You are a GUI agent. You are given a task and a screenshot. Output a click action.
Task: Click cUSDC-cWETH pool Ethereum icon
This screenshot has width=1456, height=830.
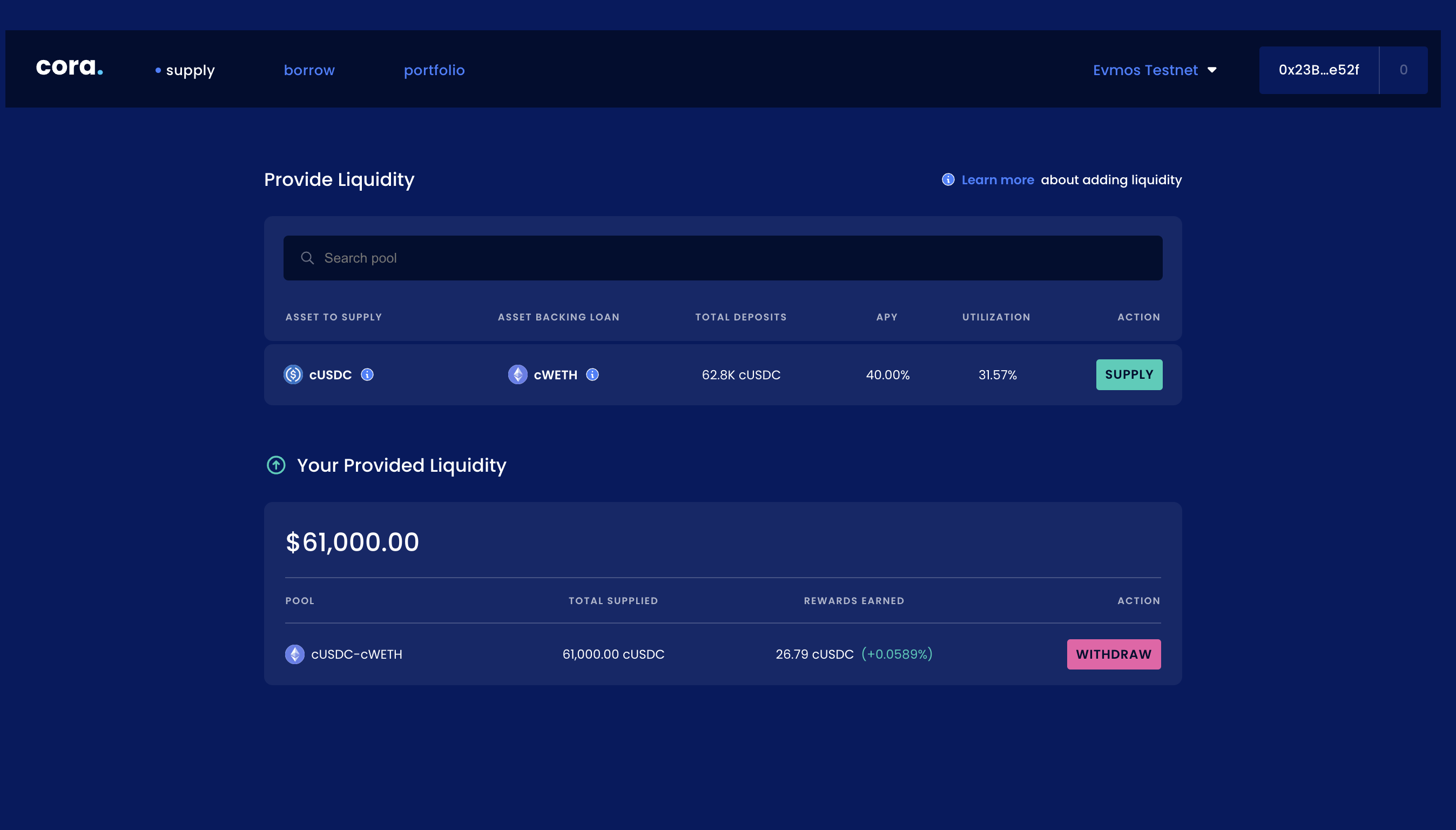click(x=294, y=654)
